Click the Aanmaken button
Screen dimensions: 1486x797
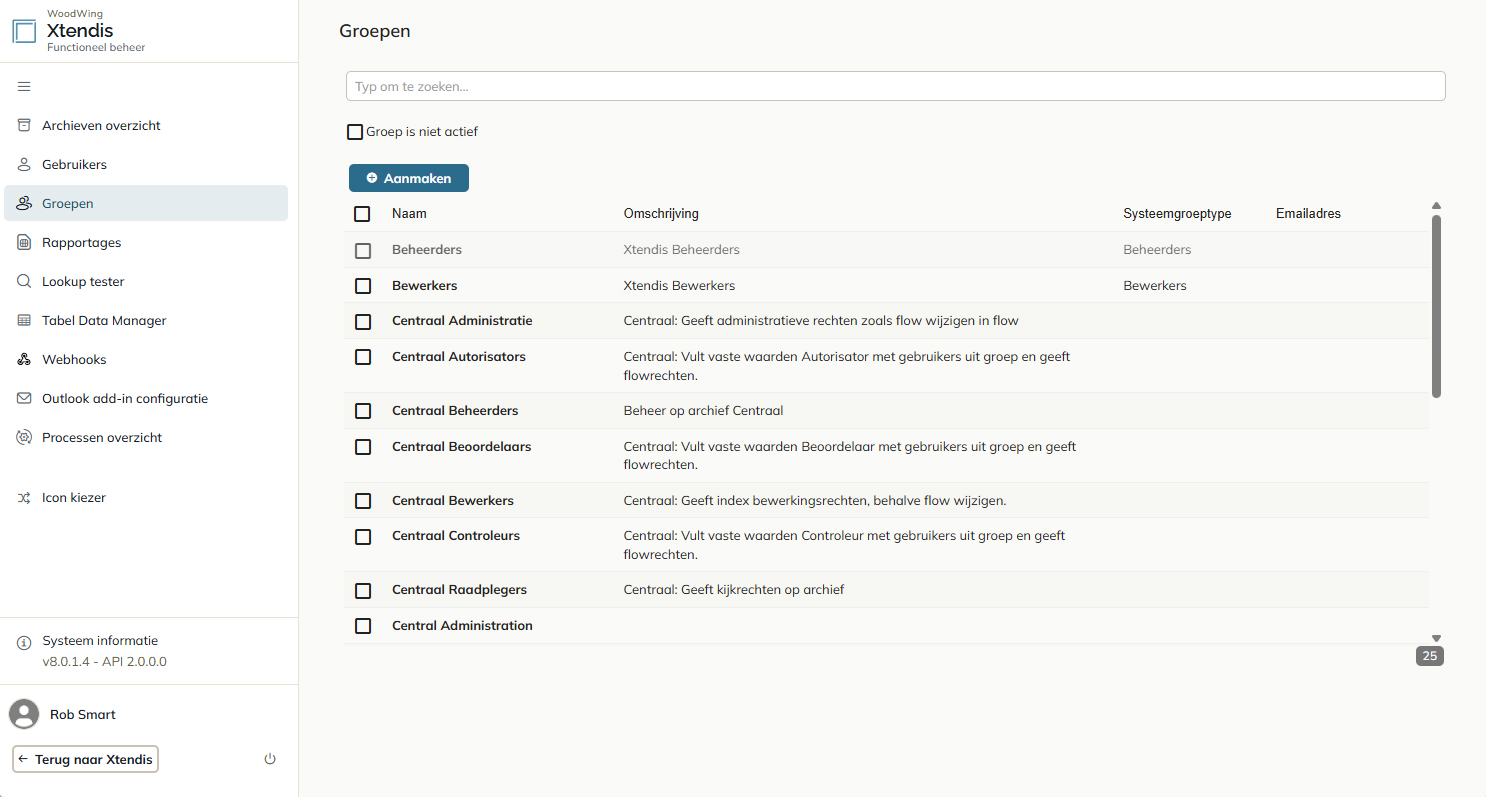pos(409,178)
